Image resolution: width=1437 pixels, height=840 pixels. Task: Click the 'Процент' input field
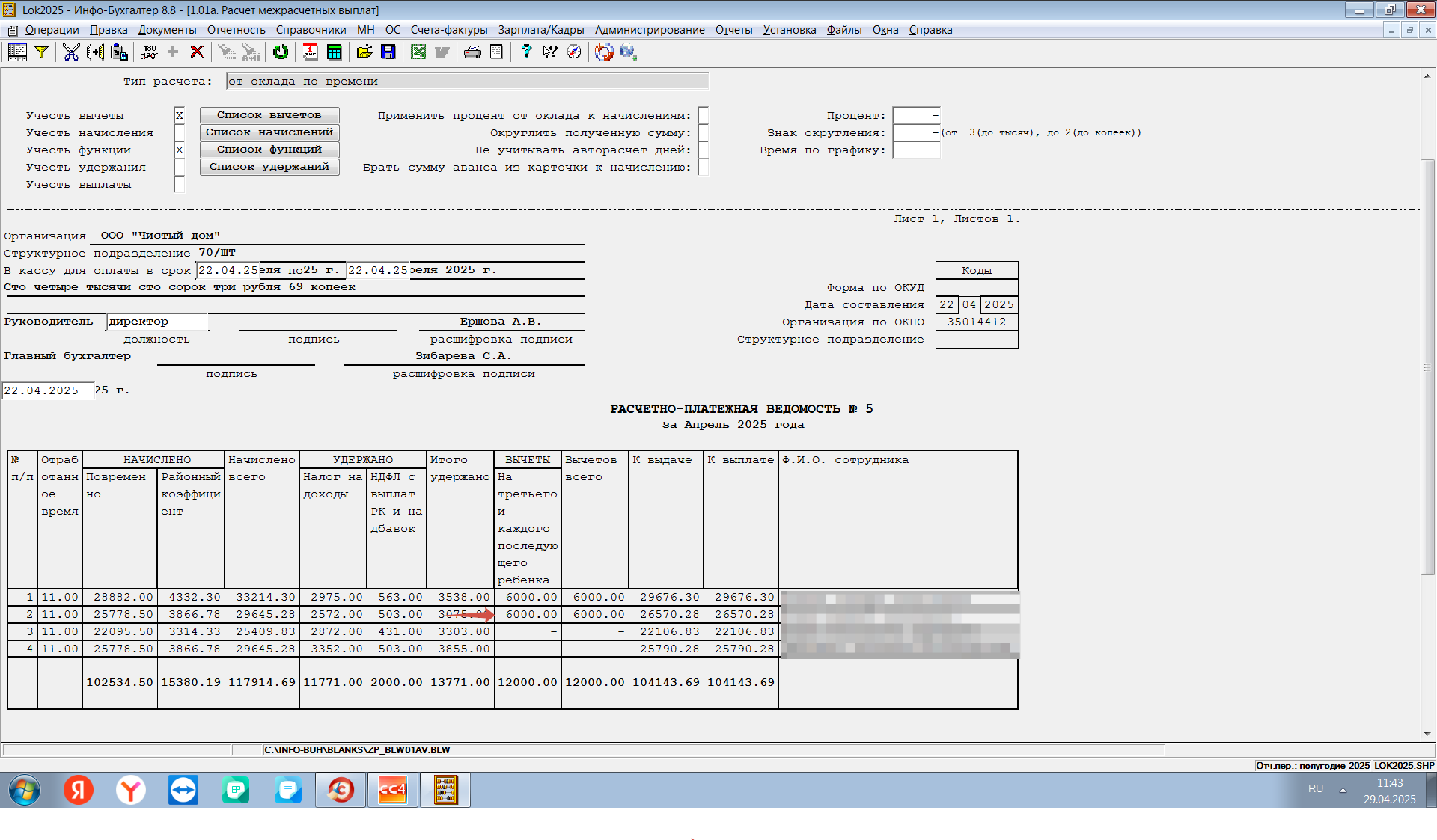(x=916, y=115)
